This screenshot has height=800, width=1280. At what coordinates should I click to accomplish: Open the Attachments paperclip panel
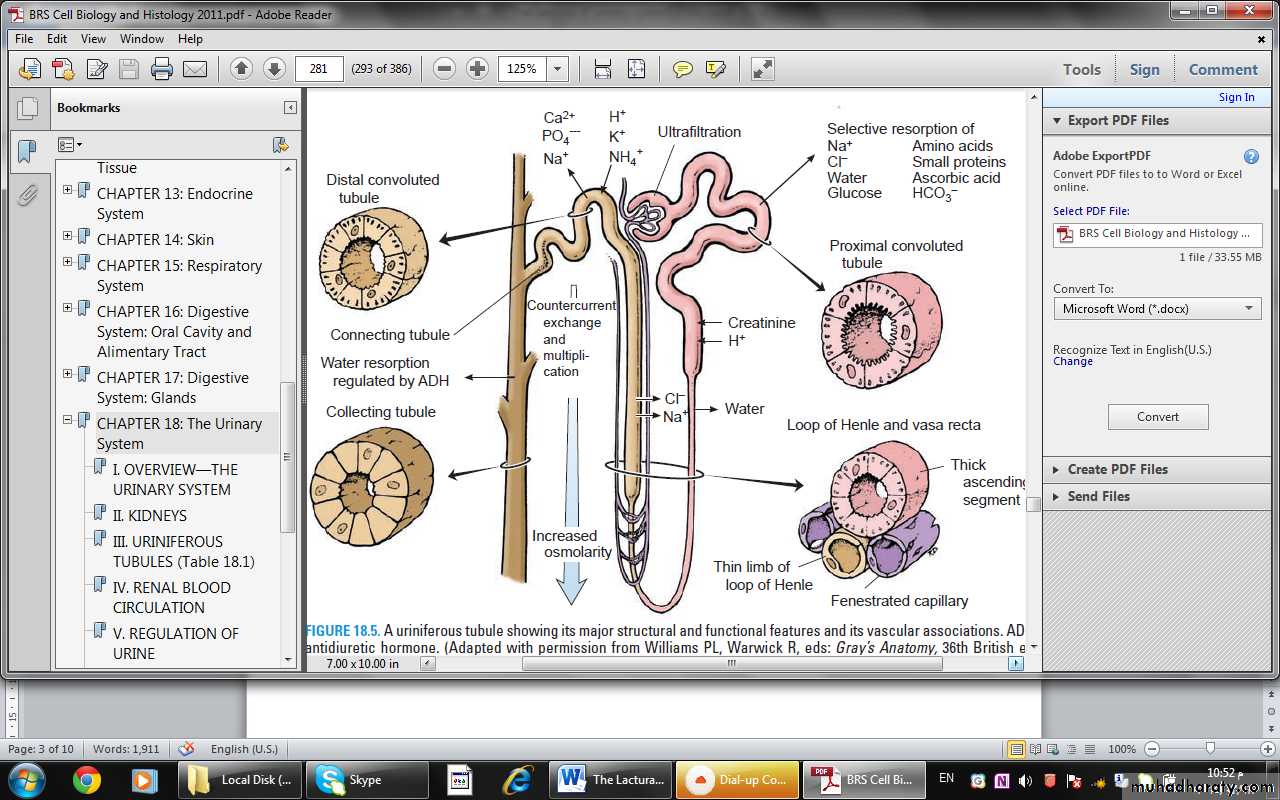pyautogui.click(x=28, y=194)
